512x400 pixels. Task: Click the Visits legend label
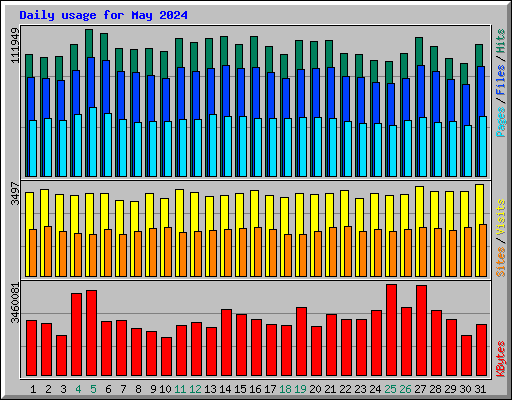[501, 218]
